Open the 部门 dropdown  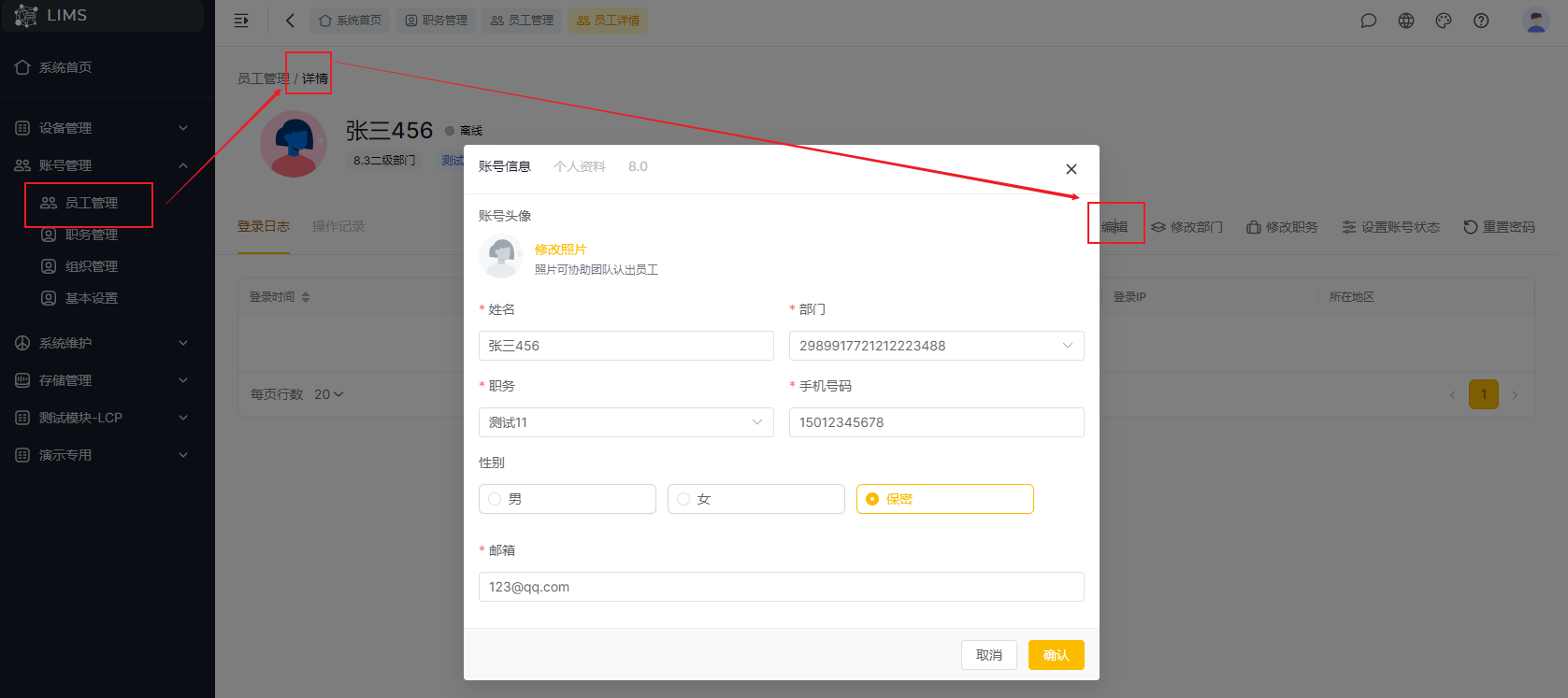(x=937, y=346)
